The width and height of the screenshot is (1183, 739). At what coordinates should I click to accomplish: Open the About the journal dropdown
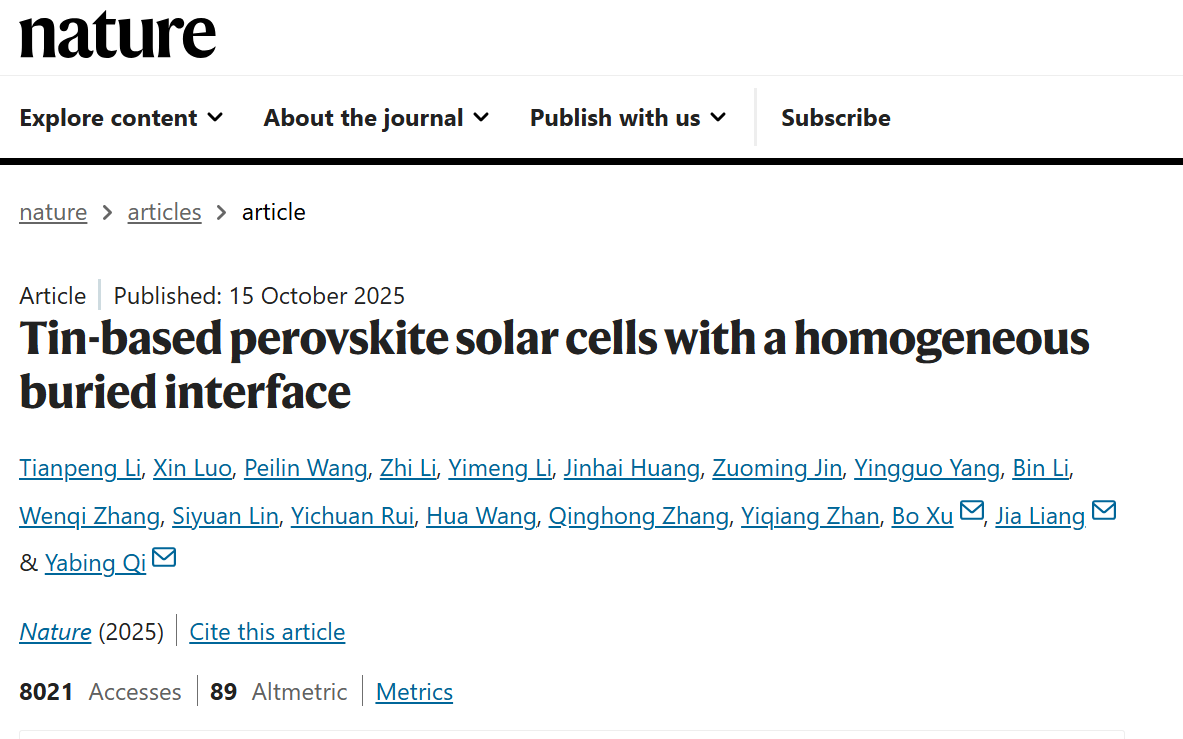pos(376,118)
